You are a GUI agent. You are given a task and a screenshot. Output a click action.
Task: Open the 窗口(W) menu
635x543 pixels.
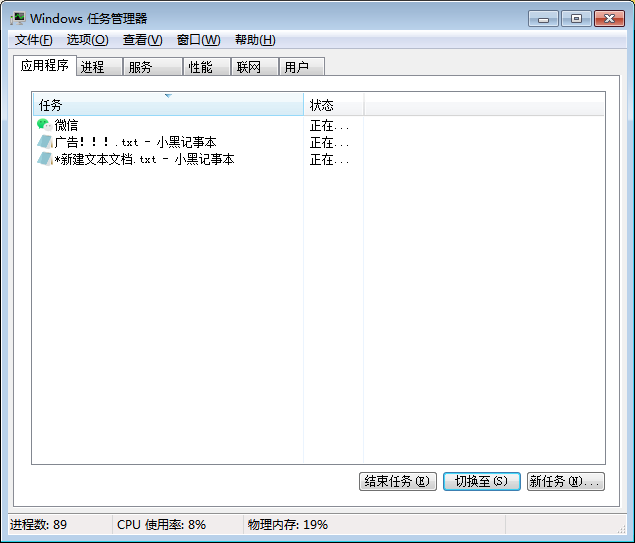coord(198,40)
